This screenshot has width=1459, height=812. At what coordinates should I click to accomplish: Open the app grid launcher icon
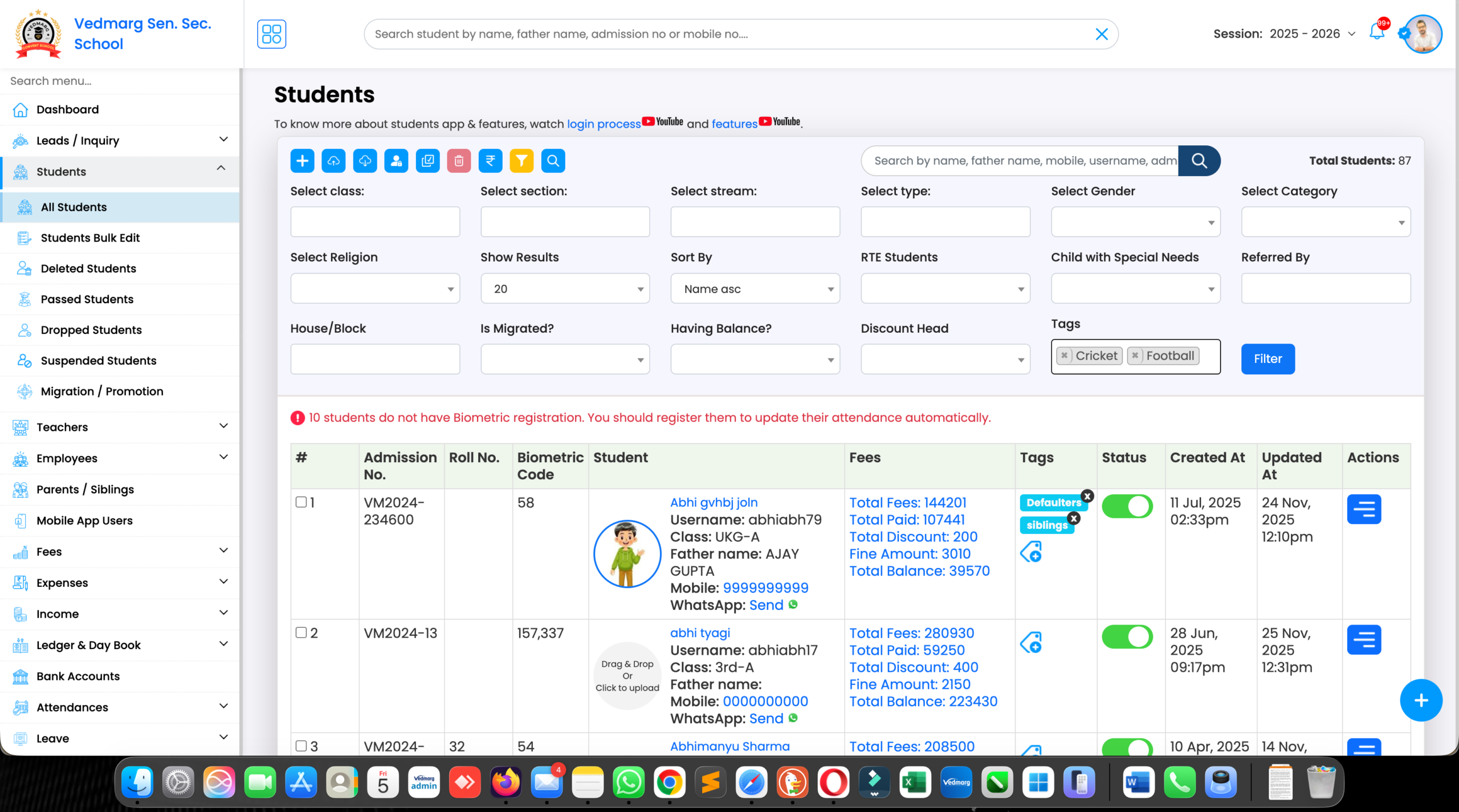coord(272,34)
